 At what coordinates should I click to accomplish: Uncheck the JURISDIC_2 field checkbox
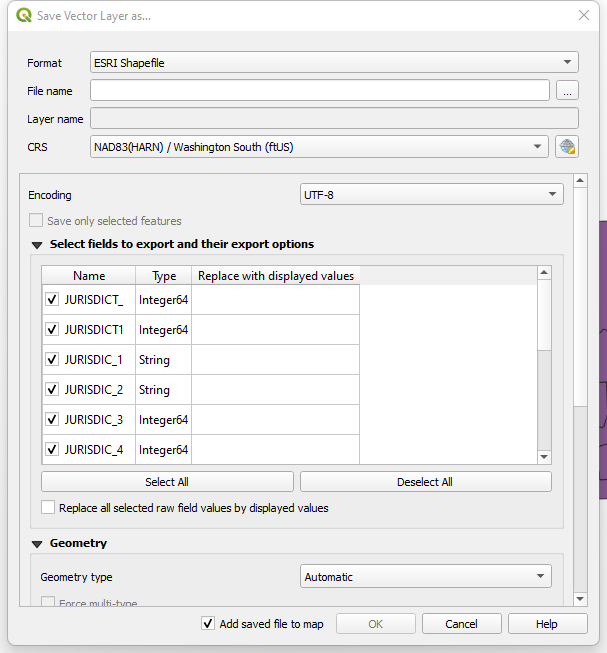click(52, 389)
